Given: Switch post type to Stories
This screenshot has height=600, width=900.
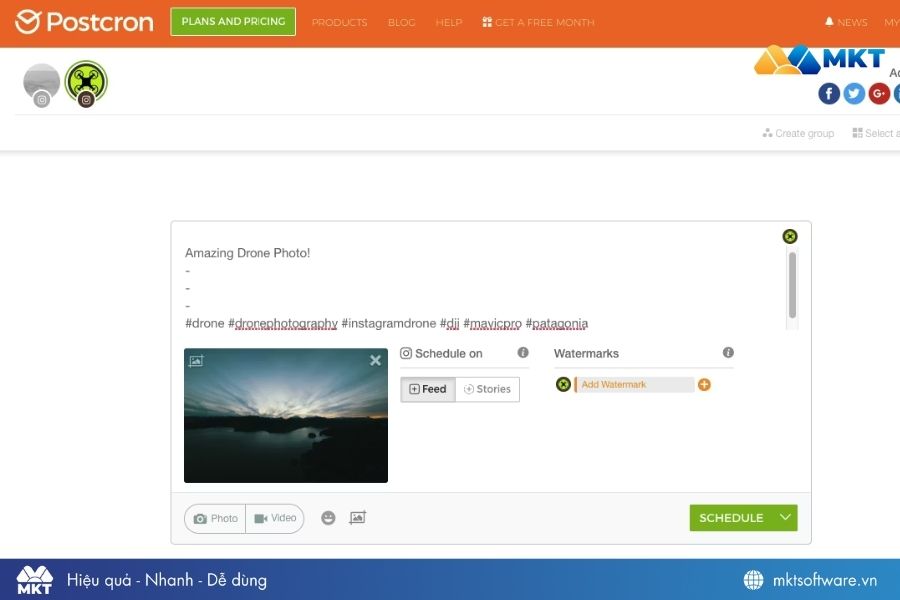Looking at the screenshot, I should pos(487,389).
